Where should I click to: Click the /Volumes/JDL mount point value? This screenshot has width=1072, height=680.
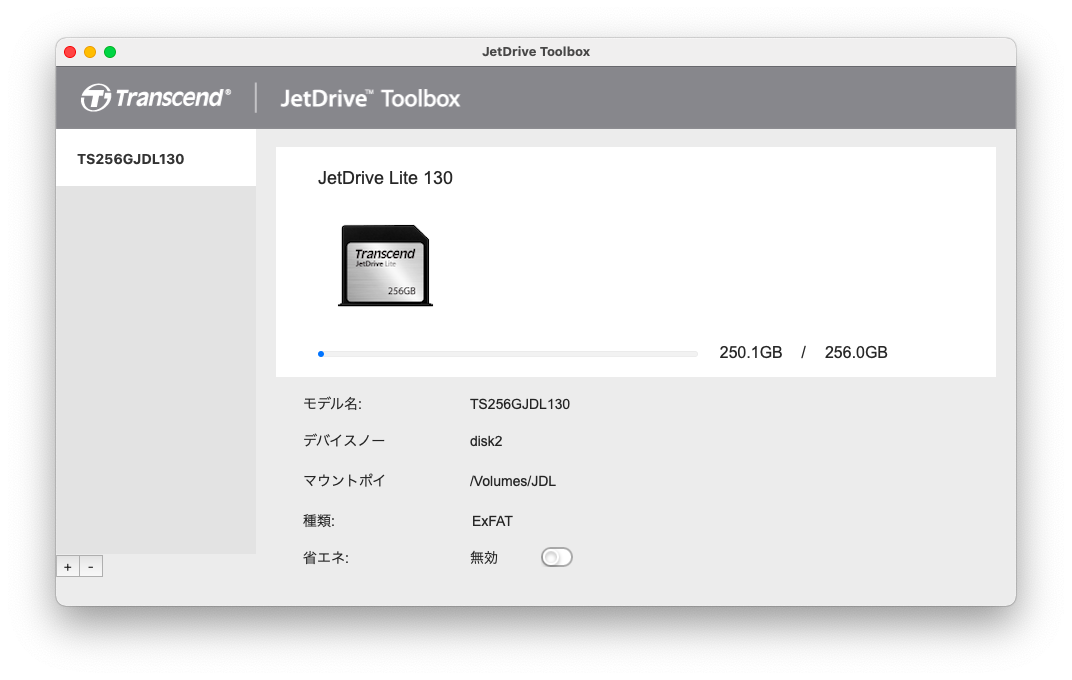[x=513, y=481]
